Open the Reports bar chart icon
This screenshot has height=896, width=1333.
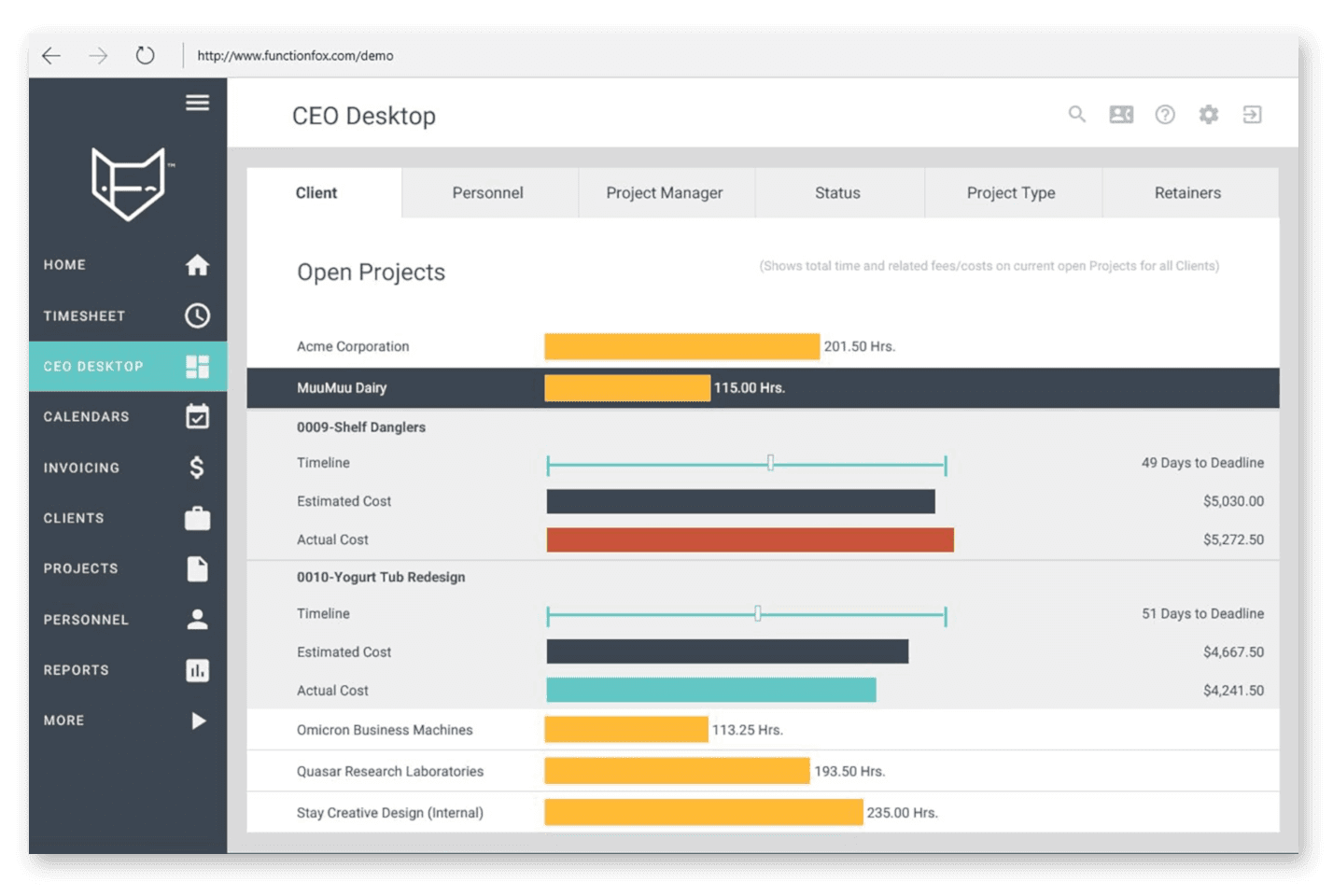point(197,670)
